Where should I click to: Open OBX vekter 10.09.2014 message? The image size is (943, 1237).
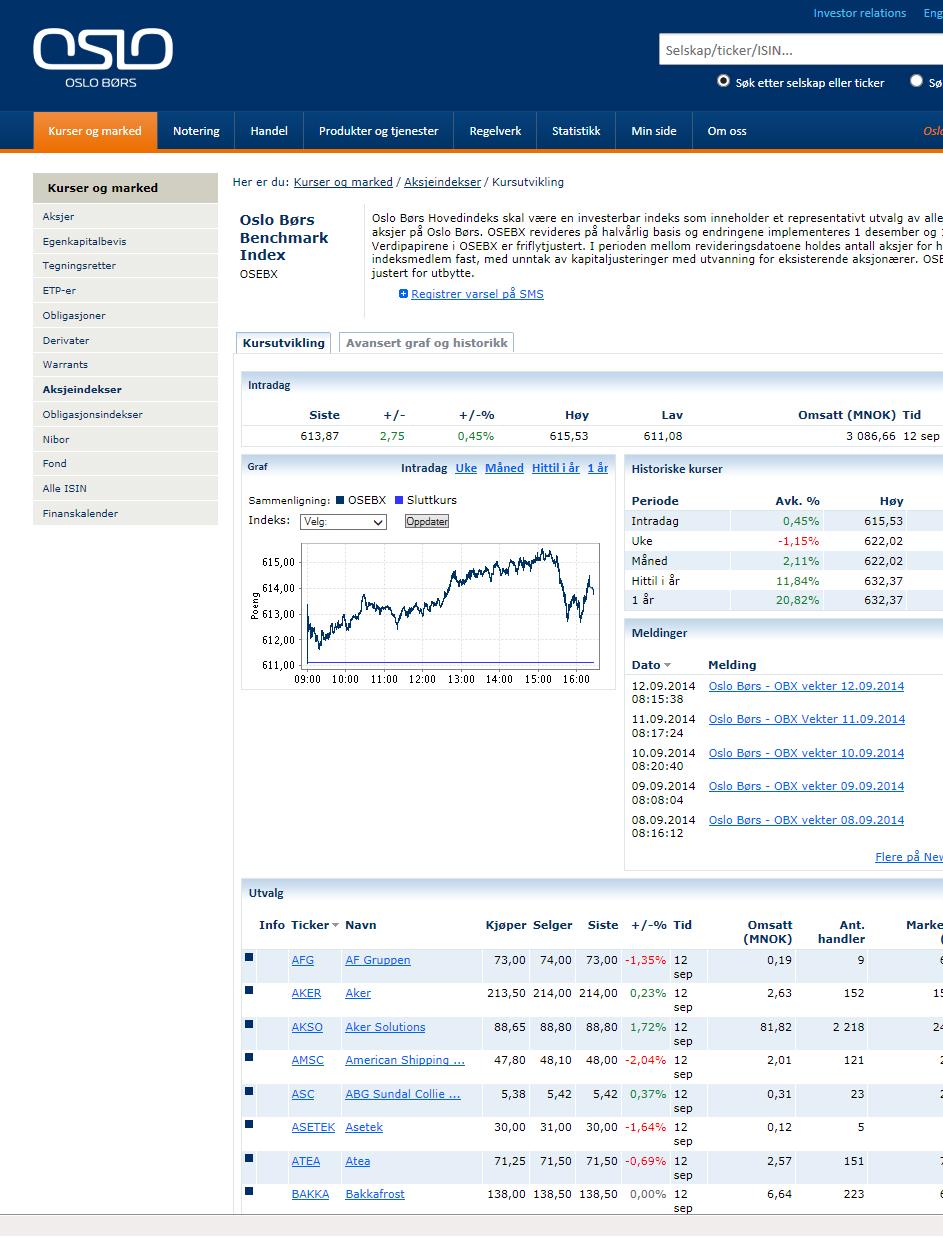click(806, 753)
